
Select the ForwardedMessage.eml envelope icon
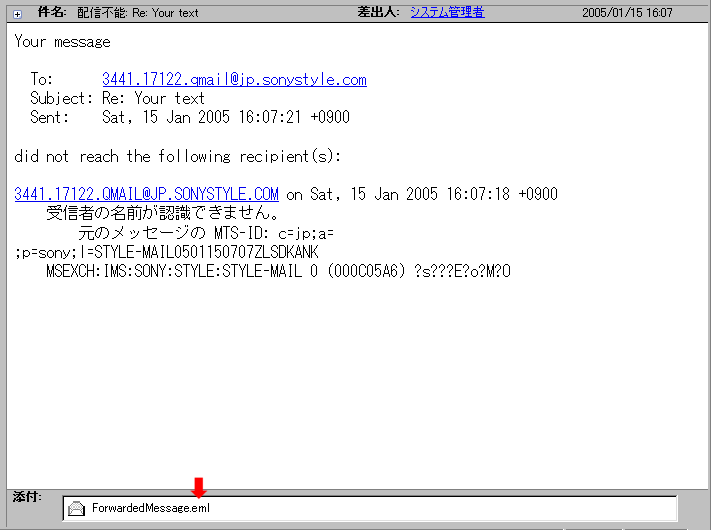pyautogui.click(x=76, y=508)
